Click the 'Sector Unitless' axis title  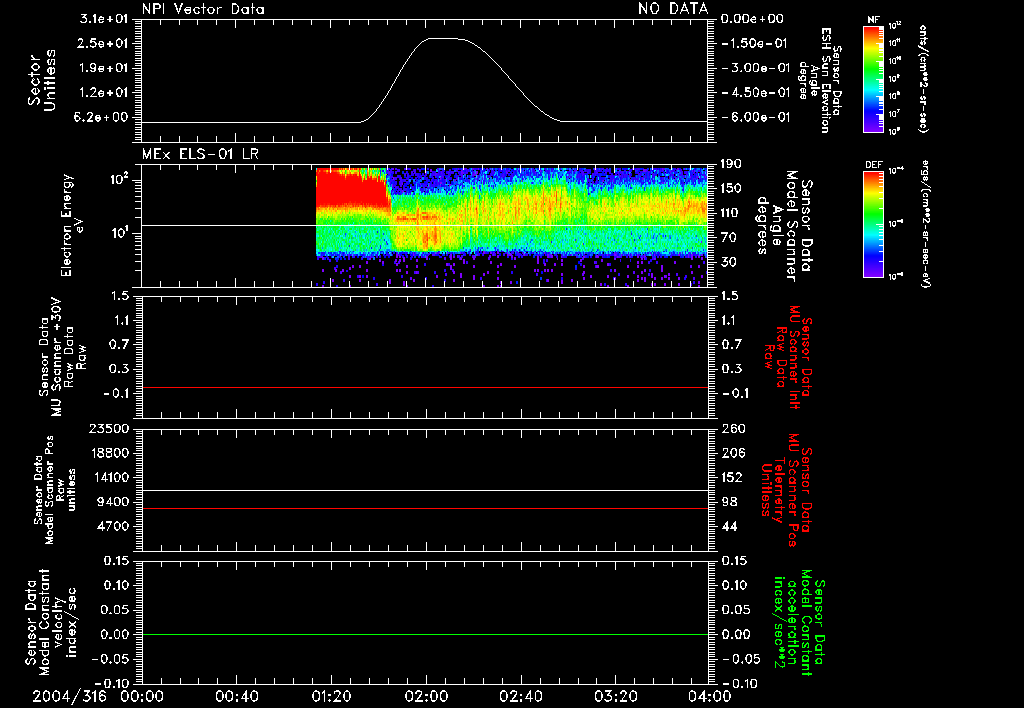42,80
